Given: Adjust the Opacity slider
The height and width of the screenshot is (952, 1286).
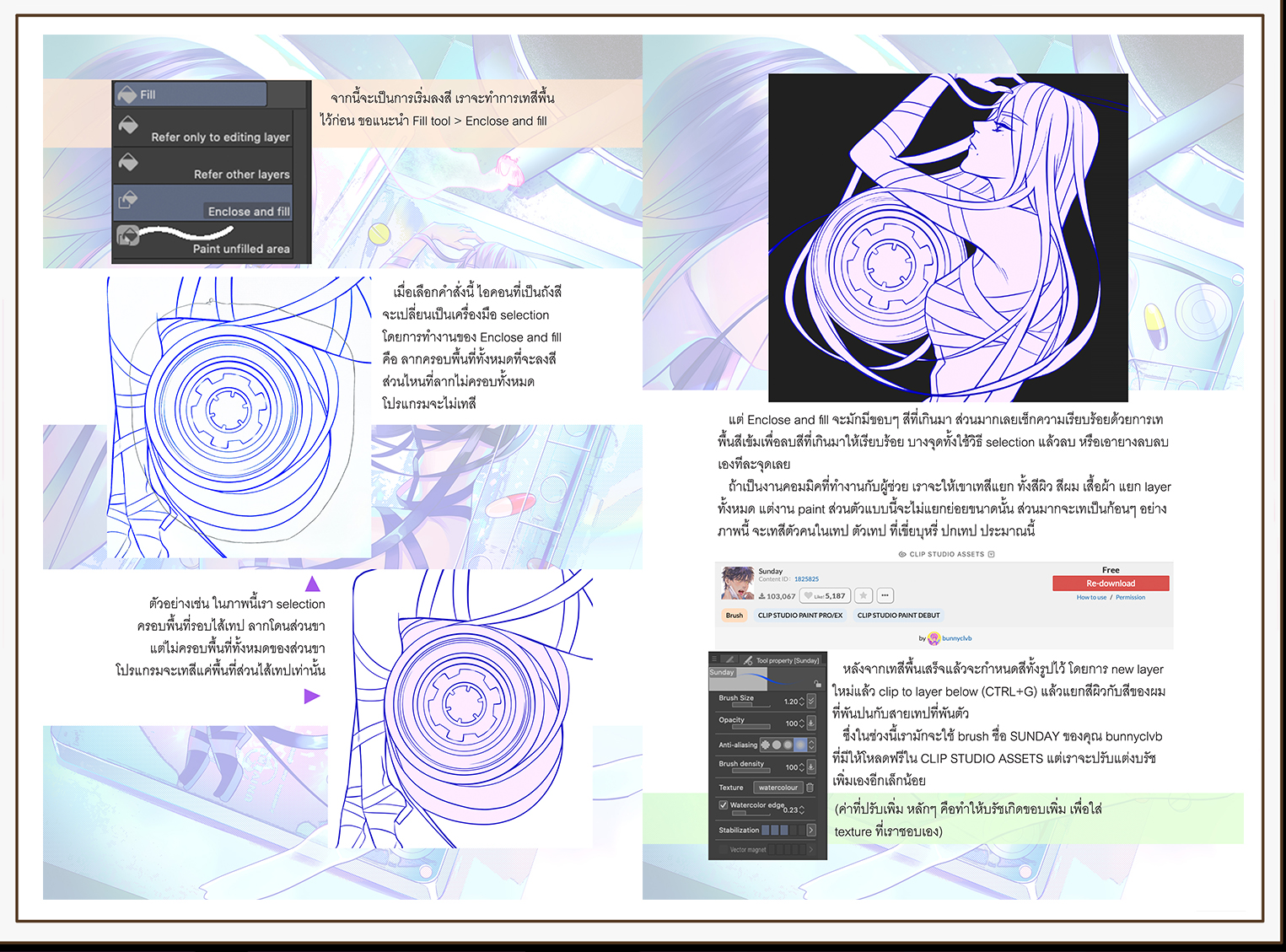Looking at the screenshot, I should (x=751, y=726).
